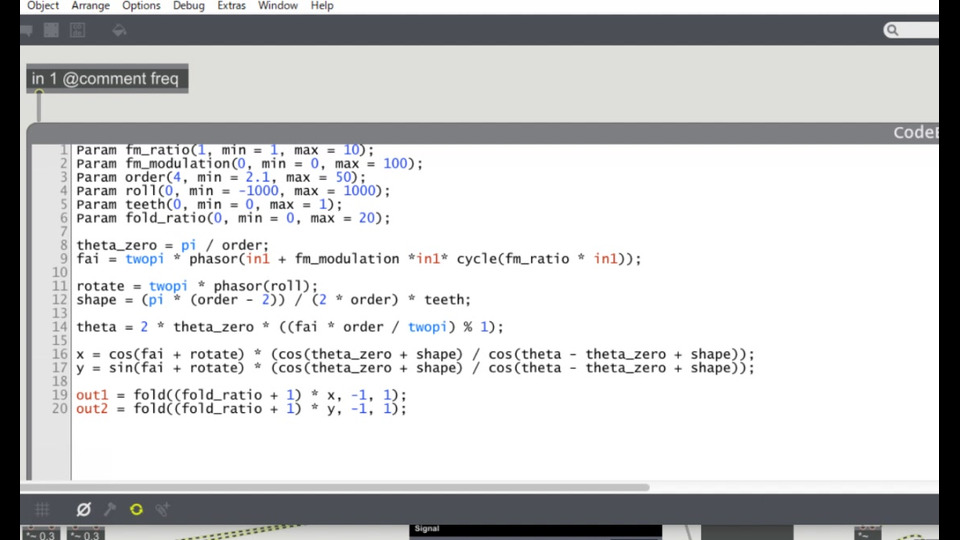
Task: Click the hammer compile icon
Action: point(110,509)
